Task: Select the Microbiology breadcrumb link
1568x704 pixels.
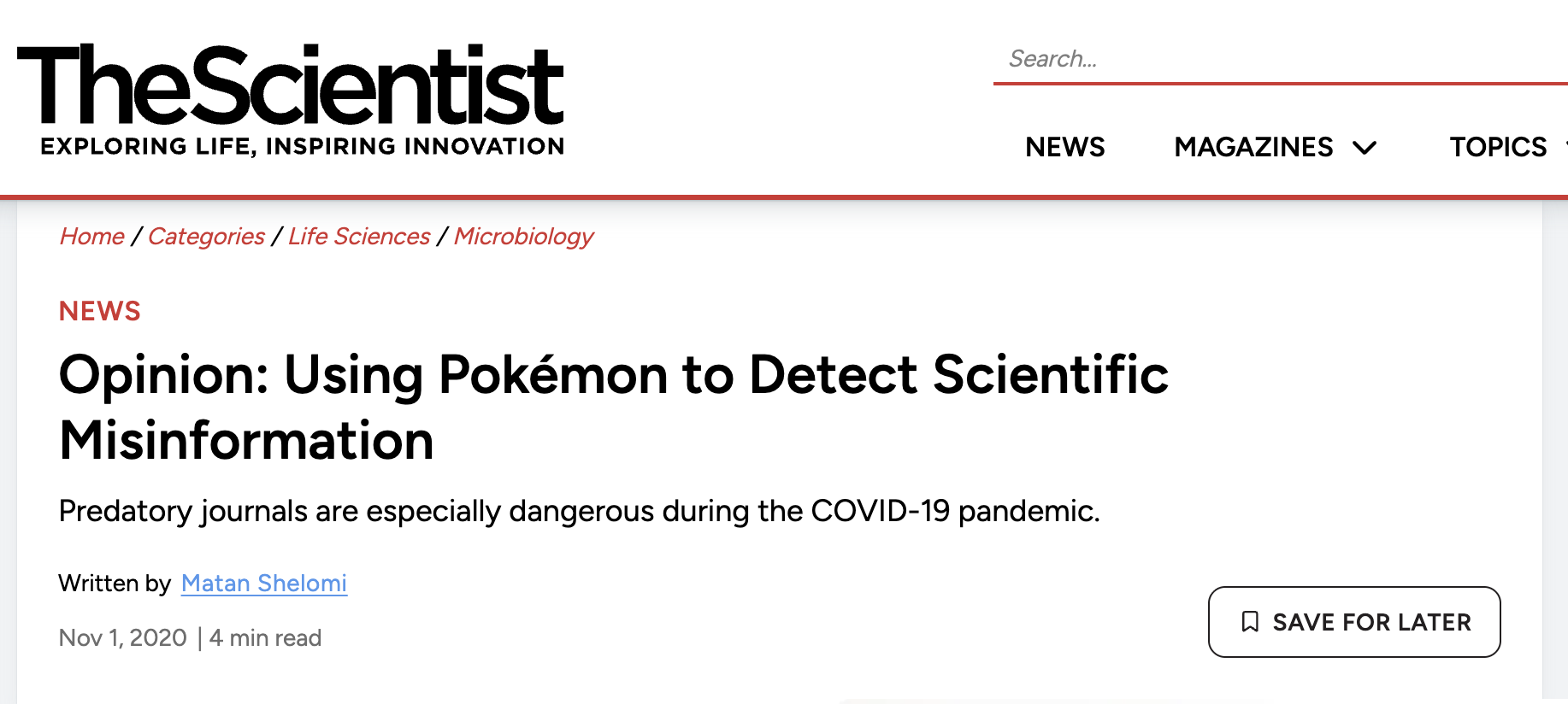Action: [x=523, y=237]
